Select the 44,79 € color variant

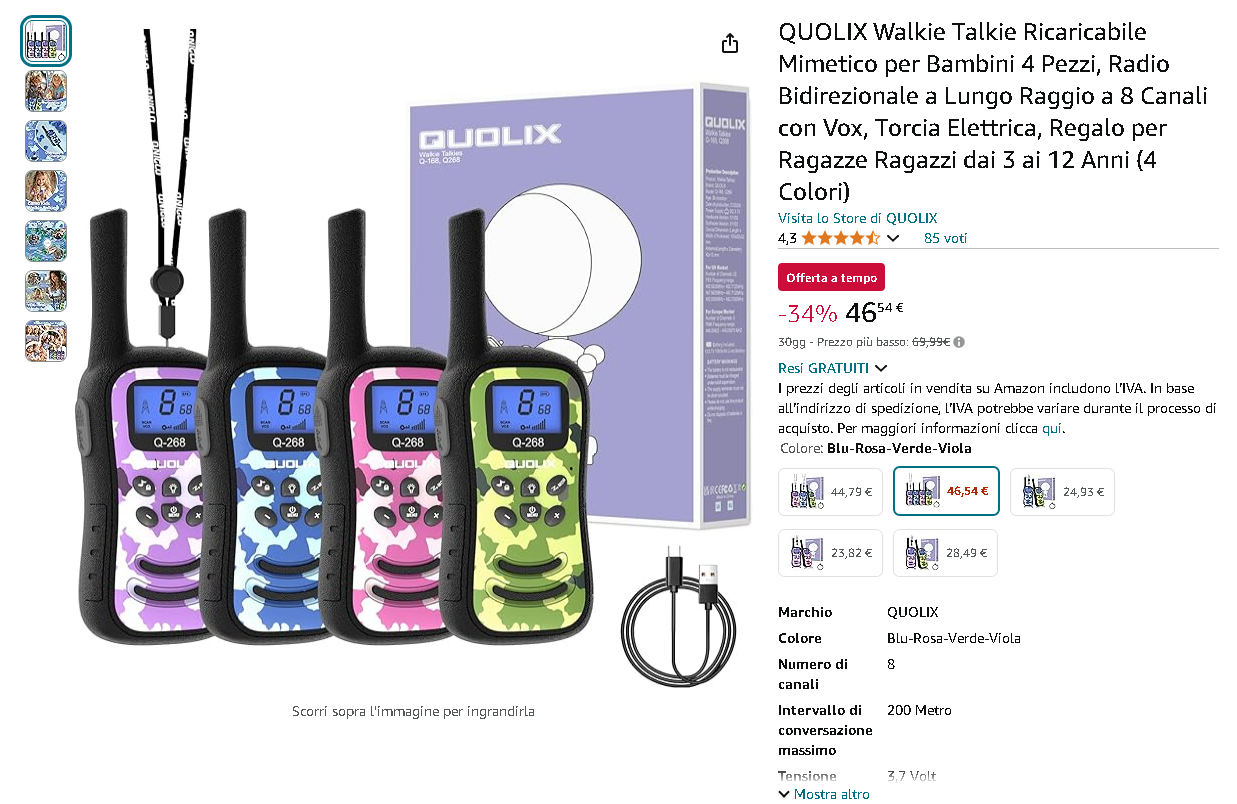[x=830, y=492]
